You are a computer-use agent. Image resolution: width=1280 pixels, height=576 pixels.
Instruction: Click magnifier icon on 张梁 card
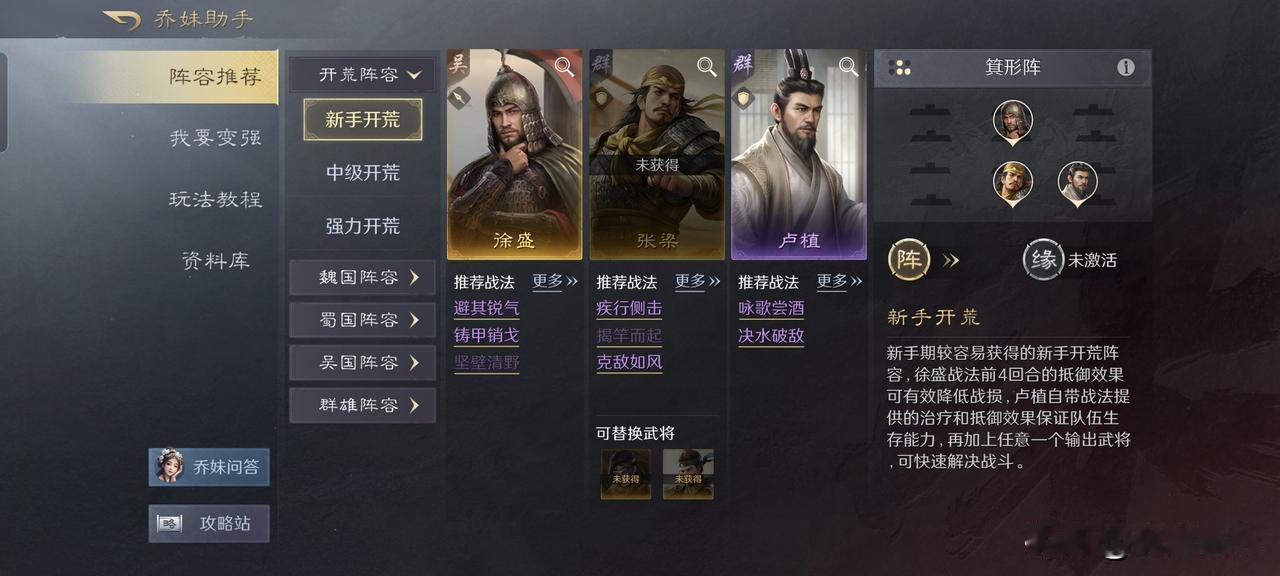point(707,67)
